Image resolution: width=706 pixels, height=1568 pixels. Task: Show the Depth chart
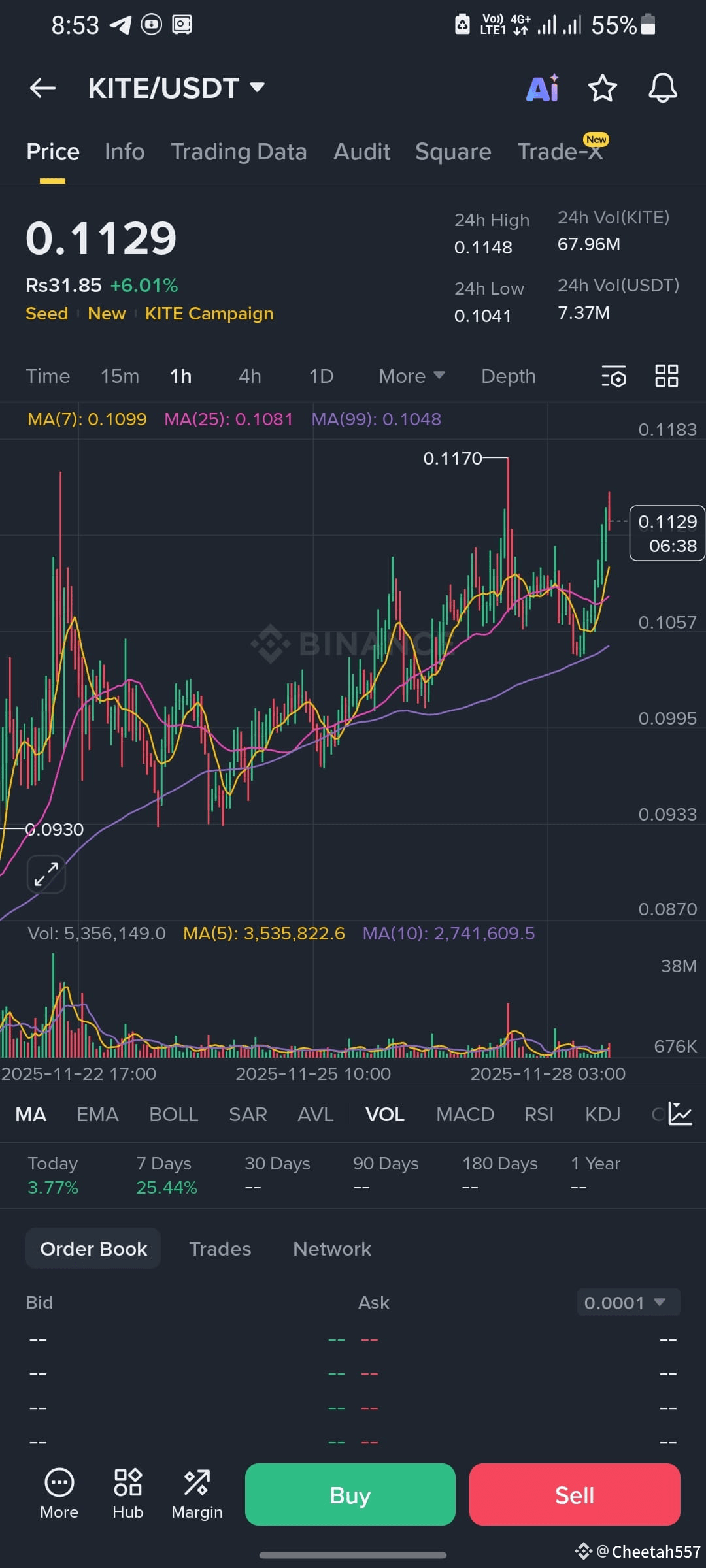click(509, 376)
